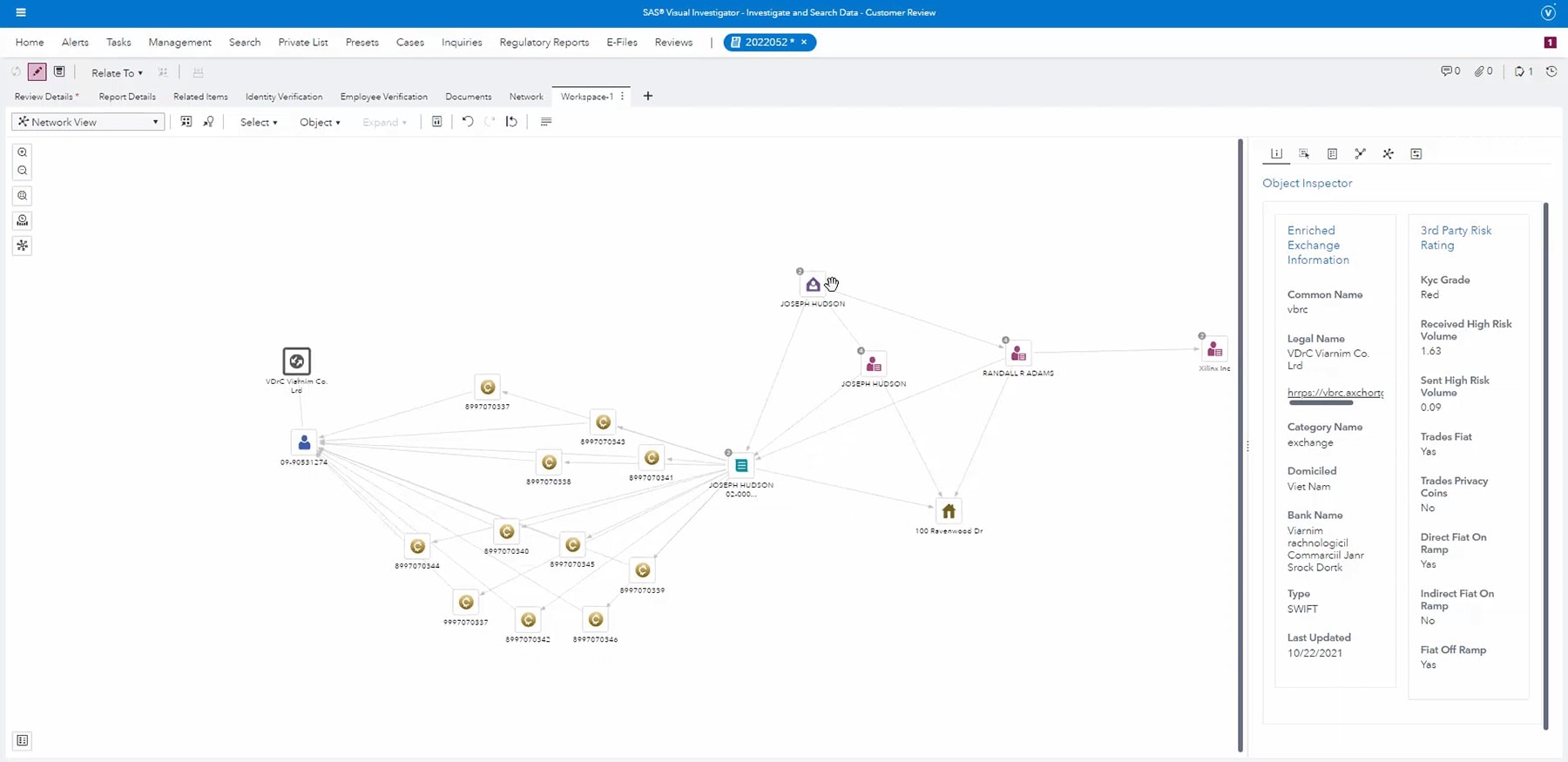Click the area selection icon beside Network View
The image size is (1568, 762).
click(x=186, y=122)
